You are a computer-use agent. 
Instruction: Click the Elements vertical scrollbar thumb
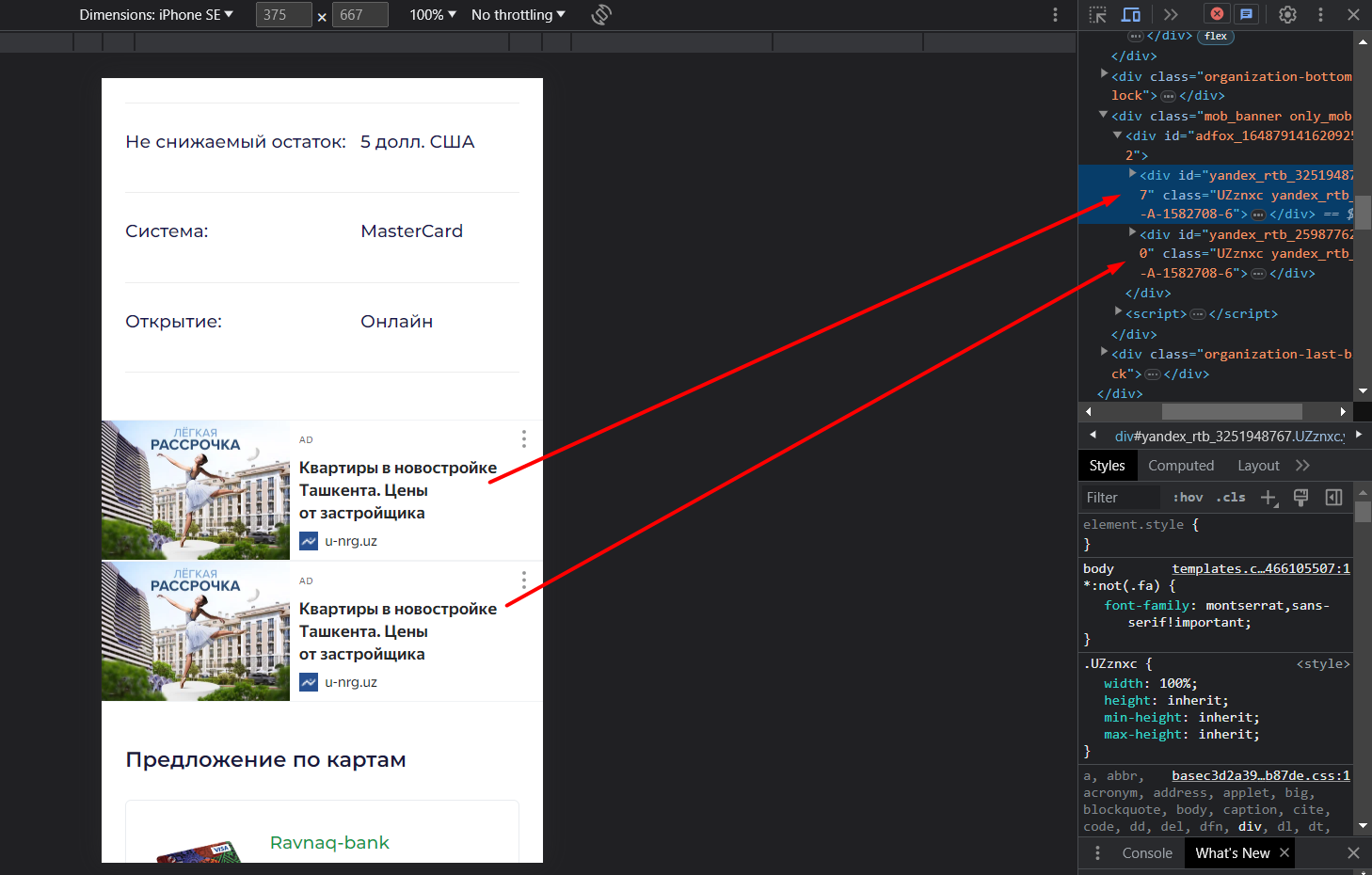click(1363, 212)
